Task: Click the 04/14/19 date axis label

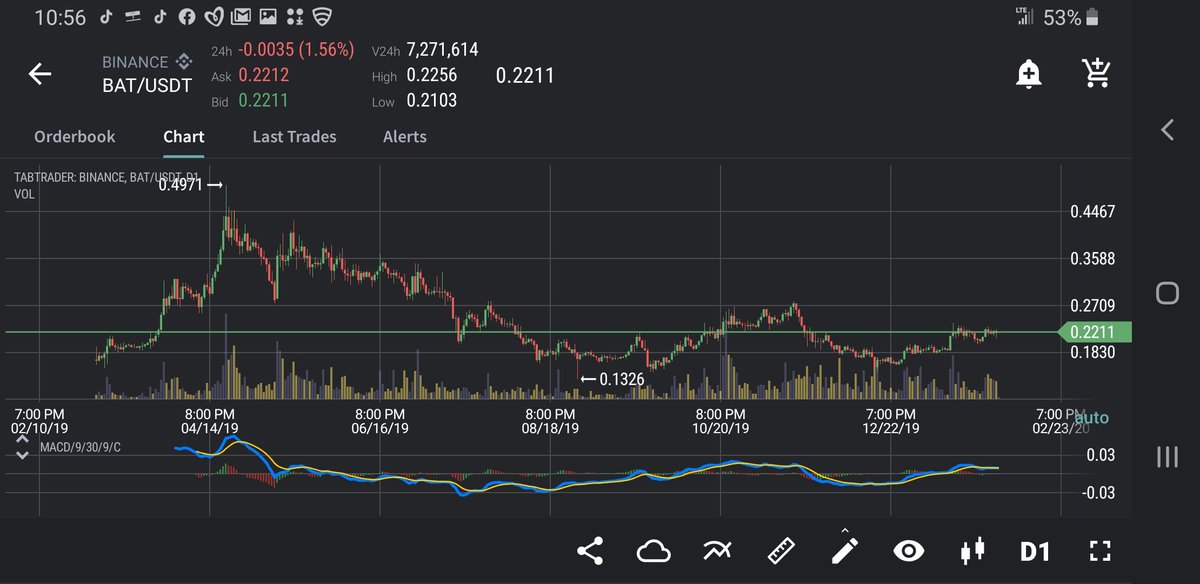Action: (x=209, y=429)
